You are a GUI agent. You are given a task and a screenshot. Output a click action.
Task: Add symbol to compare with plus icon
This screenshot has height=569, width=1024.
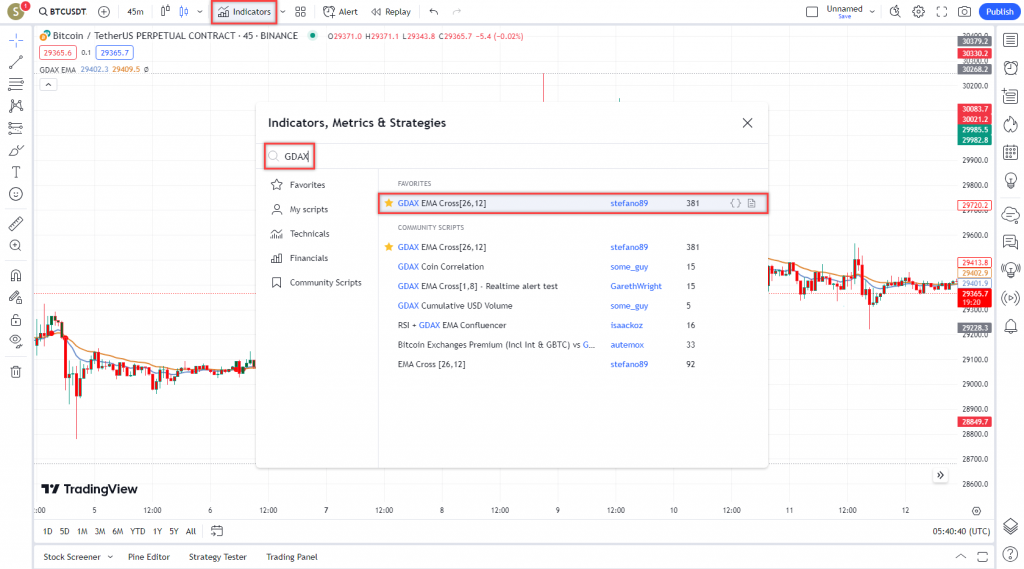pyautogui.click(x=104, y=12)
